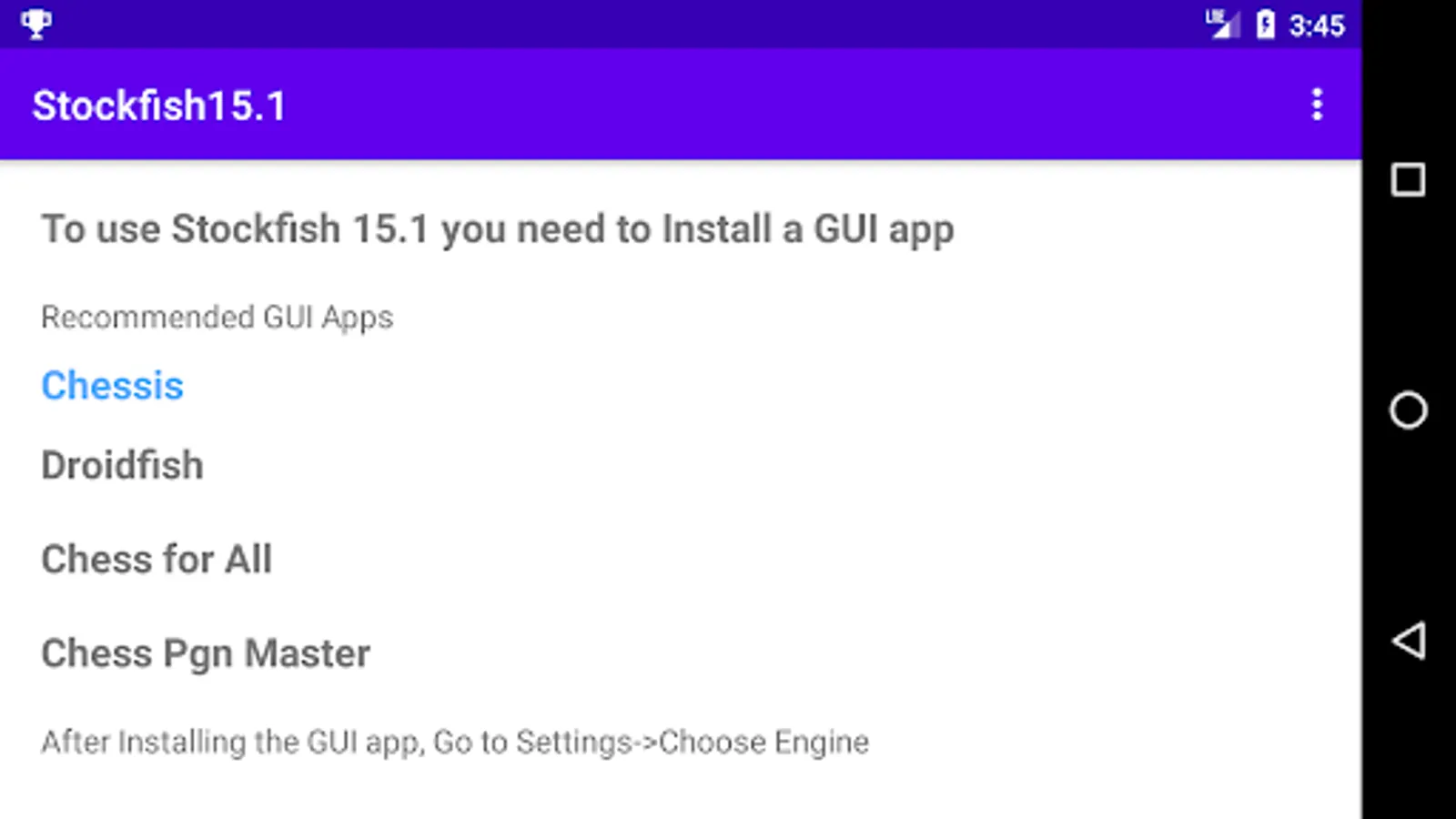Open the Chessis link

[x=112, y=386]
